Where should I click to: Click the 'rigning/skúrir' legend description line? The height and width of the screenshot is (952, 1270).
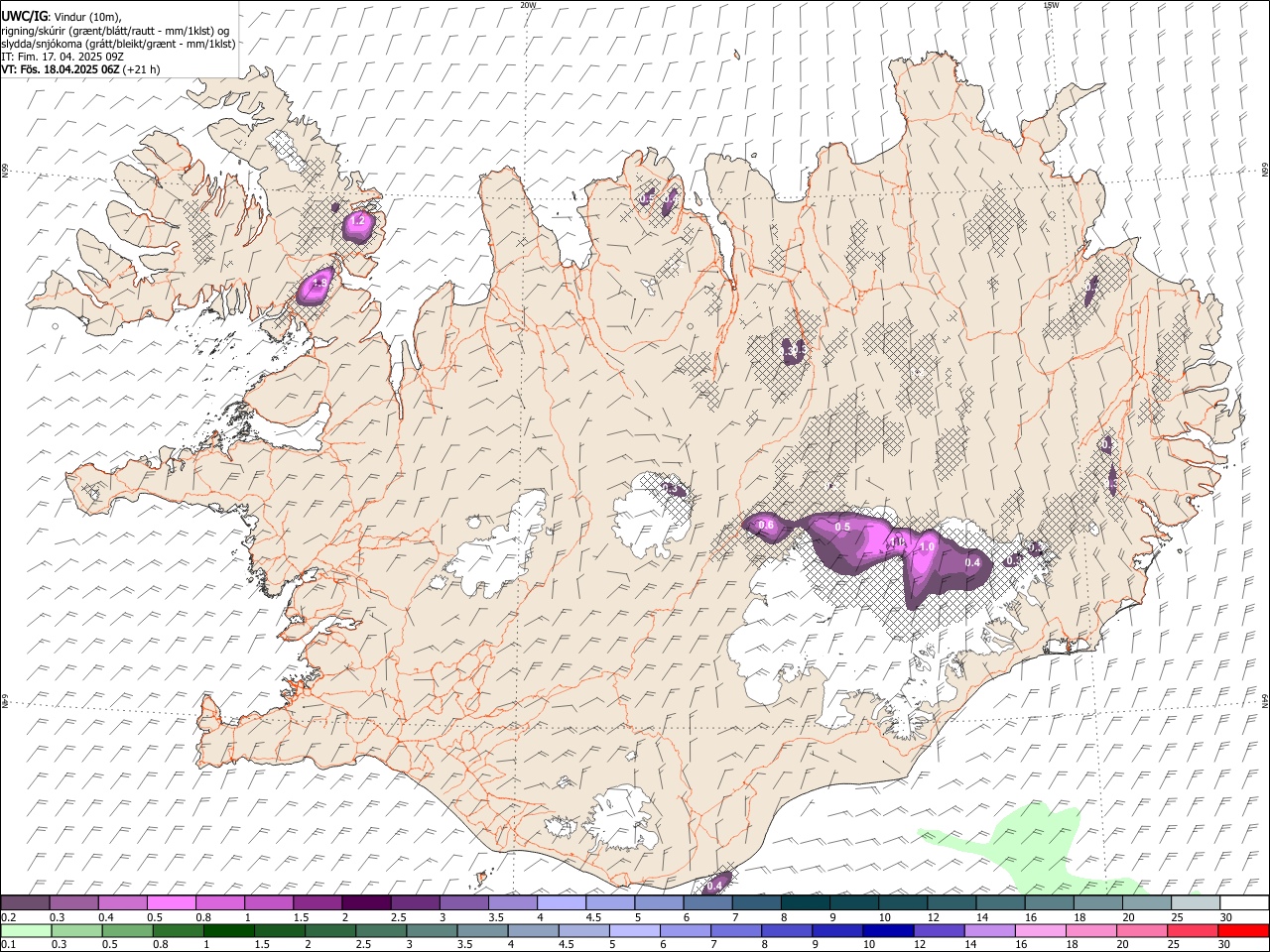pyautogui.click(x=116, y=30)
